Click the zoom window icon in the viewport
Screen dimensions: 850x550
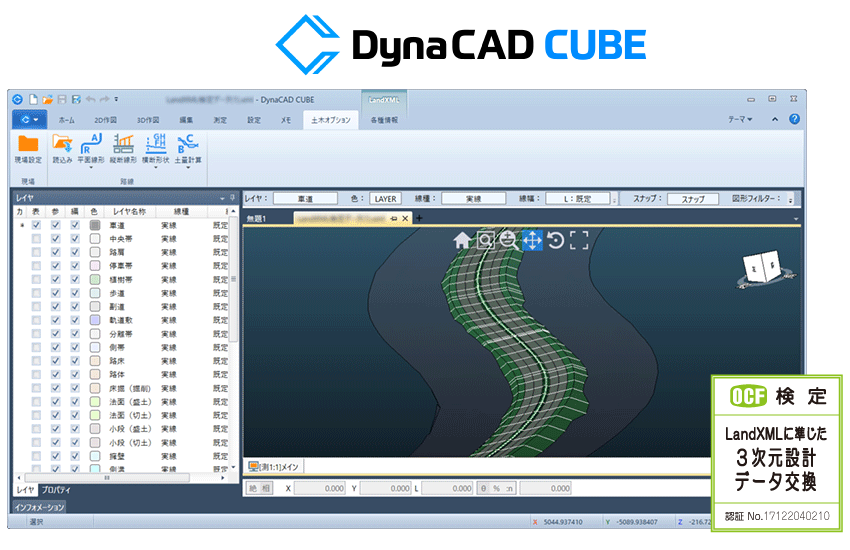pyautogui.click(x=485, y=240)
